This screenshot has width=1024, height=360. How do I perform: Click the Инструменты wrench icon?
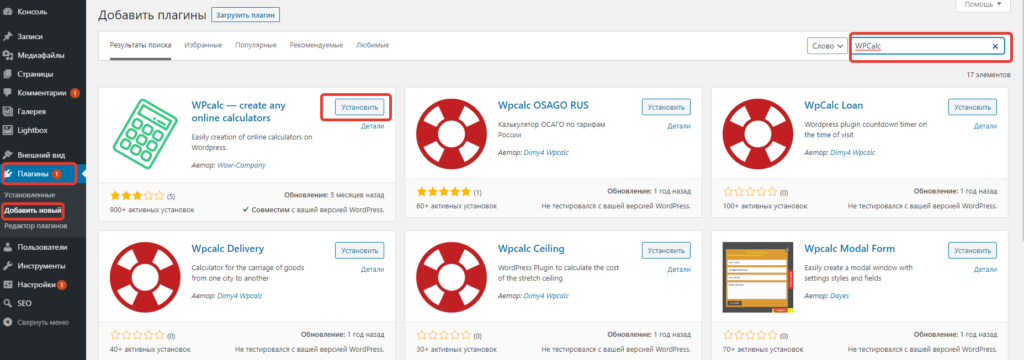(x=8, y=266)
